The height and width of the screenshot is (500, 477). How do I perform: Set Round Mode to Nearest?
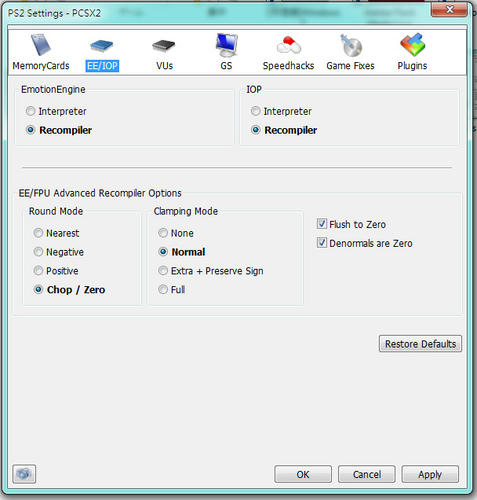[x=56, y=233]
